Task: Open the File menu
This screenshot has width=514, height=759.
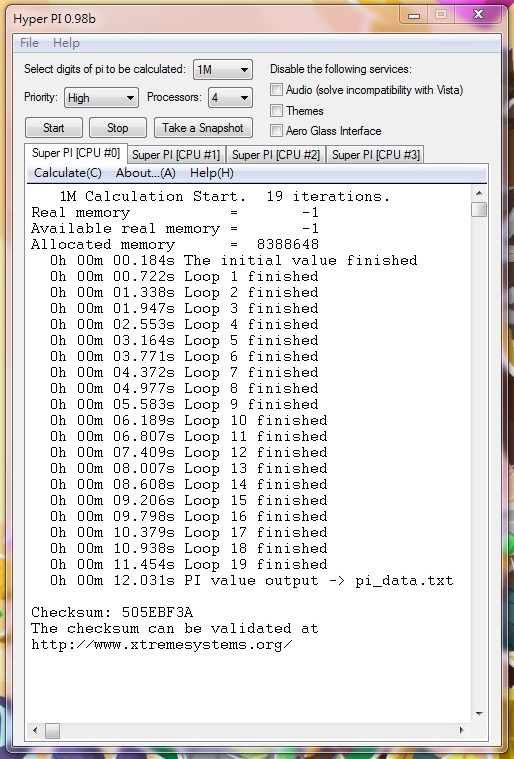Action: coord(29,43)
